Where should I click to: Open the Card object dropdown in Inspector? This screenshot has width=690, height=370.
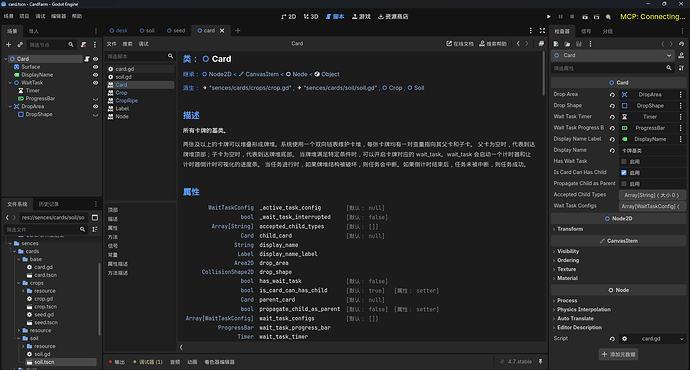(x=613, y=55)
